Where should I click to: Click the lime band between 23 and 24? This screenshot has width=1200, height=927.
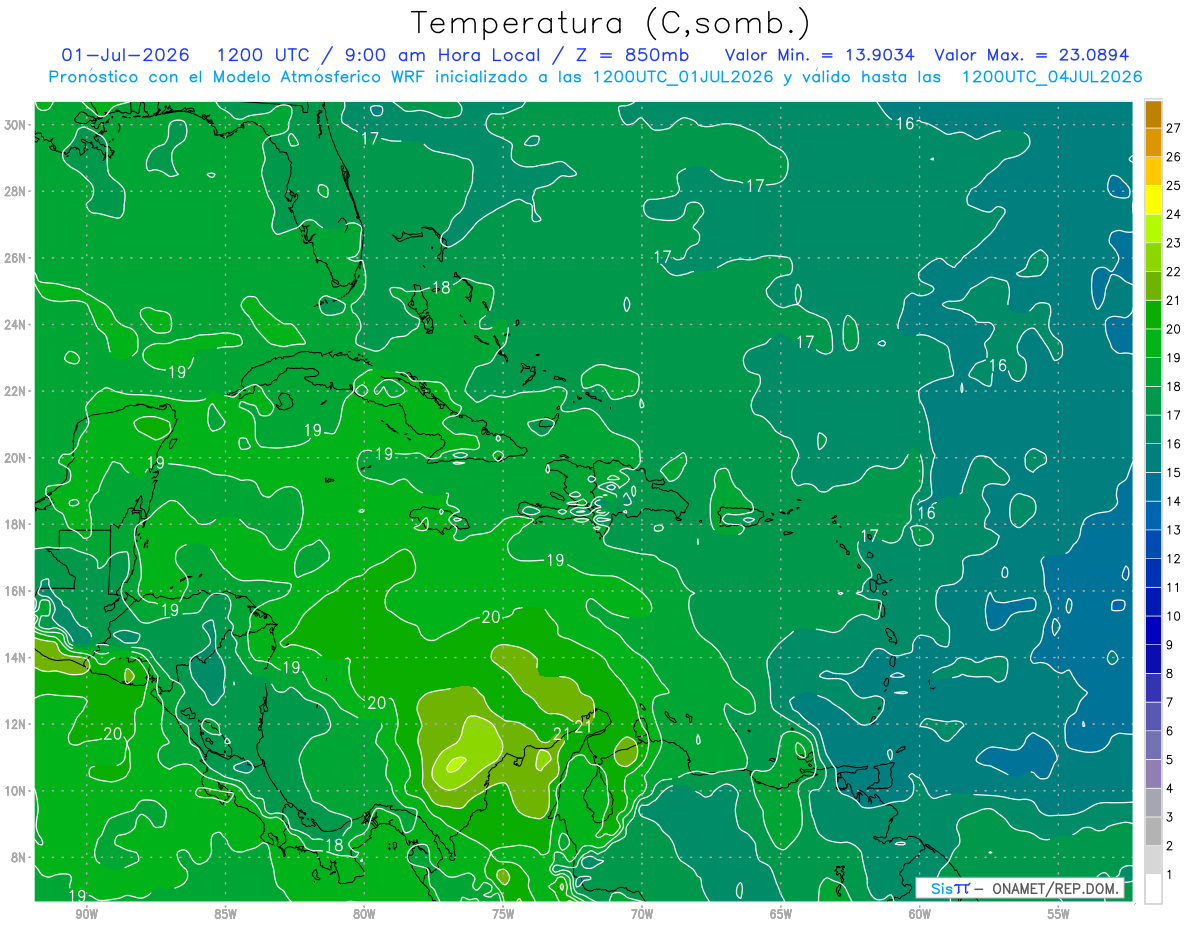pyautogui.click(x=1153, y=228)
